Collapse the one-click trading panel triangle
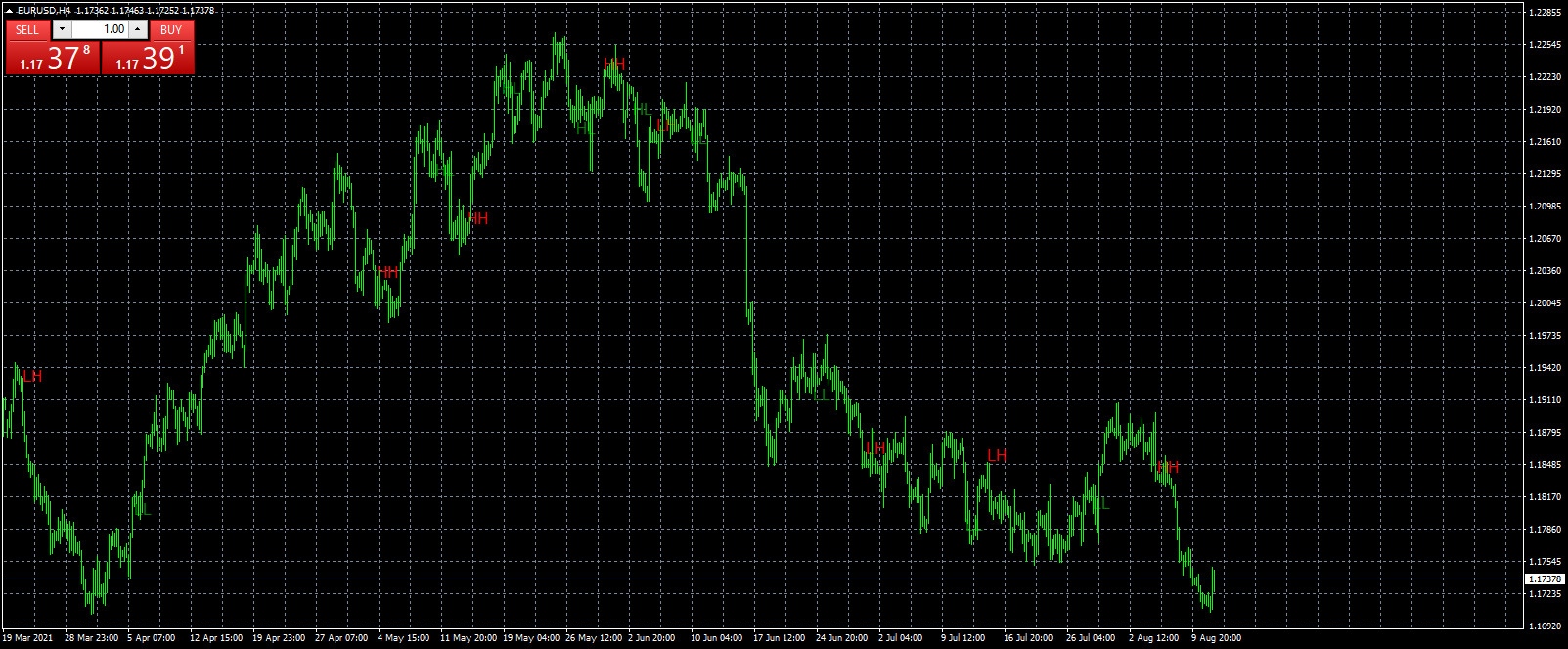1568x649 pixels. coord(9,10)
